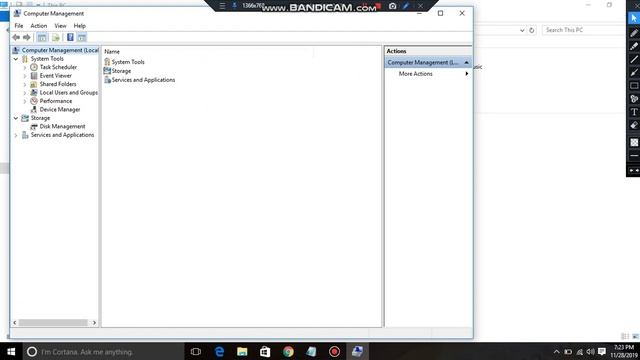Click Storage in the center pane
The width and height of the screenshot is (640, 360).
pyautogui.click(x=121, y=71)
